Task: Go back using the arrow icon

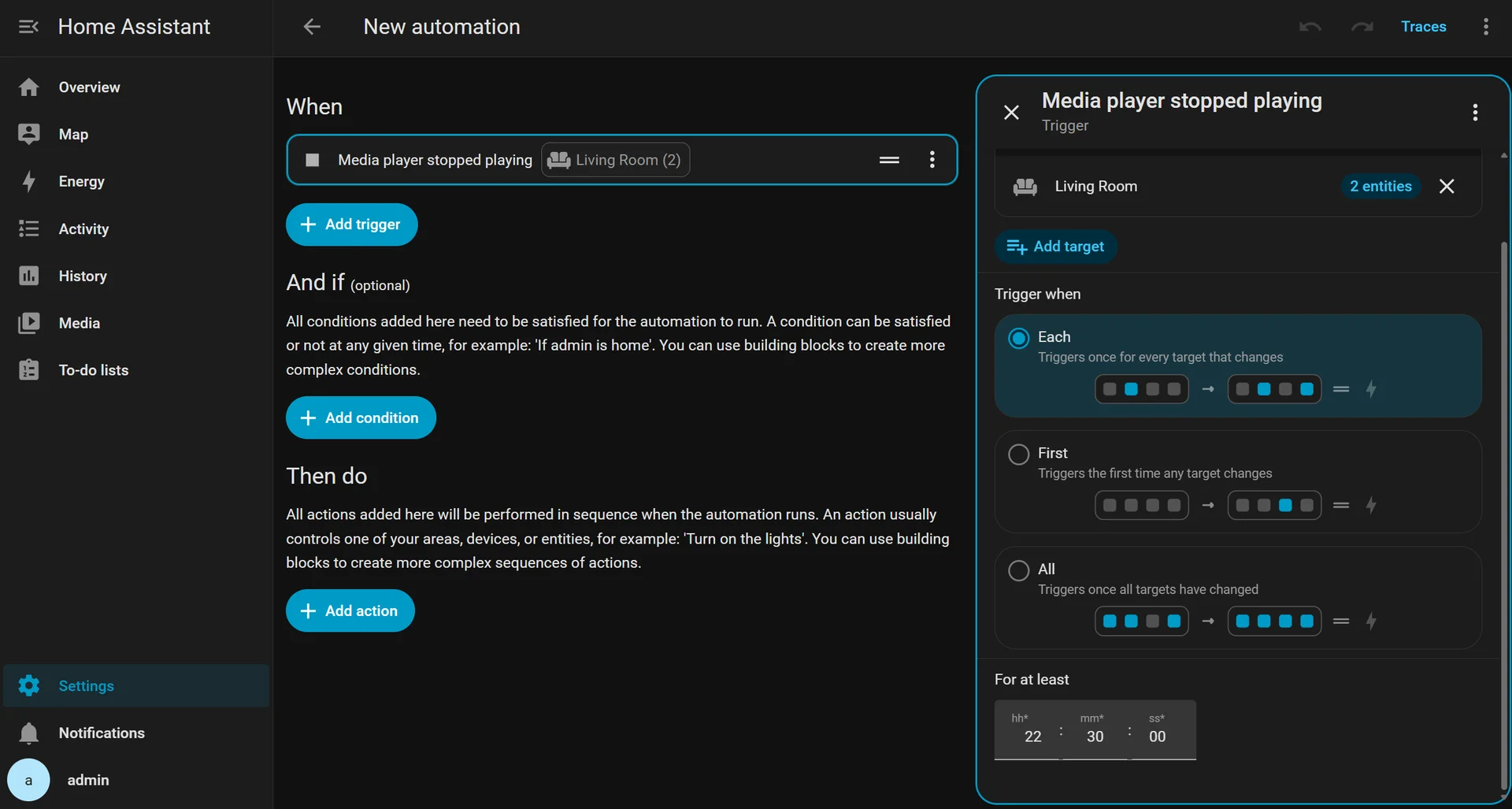Action: [312, 27]
